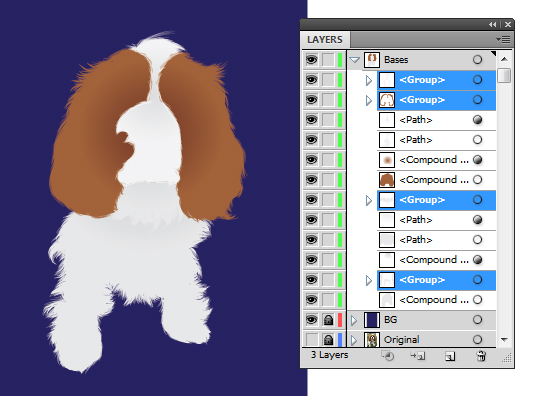This screenshot has height=396, width=542.
Task: Click target circle of the topmost <Group> row
Action: 477,80
